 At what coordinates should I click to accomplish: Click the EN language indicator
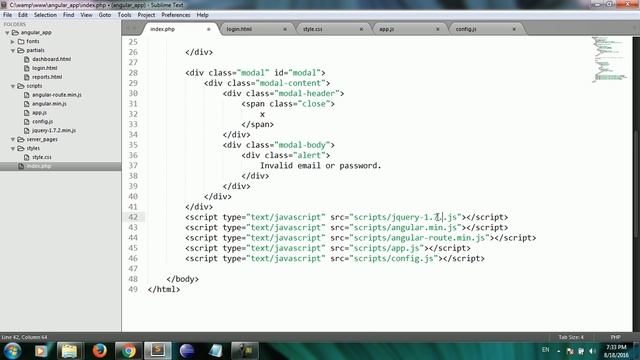(x=545, y=350)
